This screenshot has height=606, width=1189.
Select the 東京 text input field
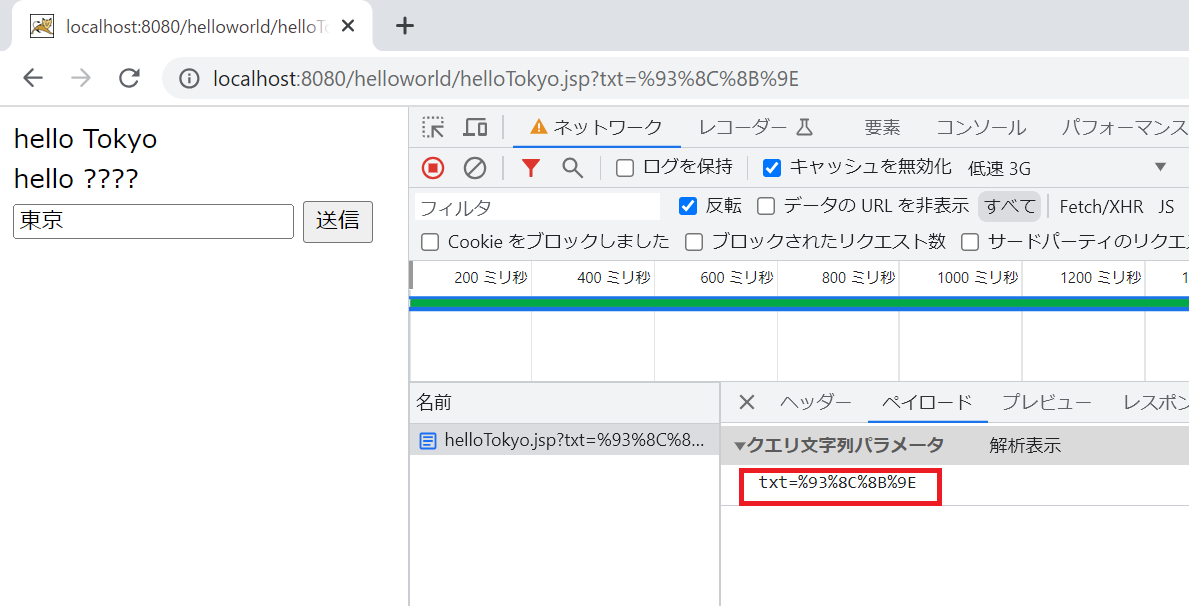pos(152,222)
